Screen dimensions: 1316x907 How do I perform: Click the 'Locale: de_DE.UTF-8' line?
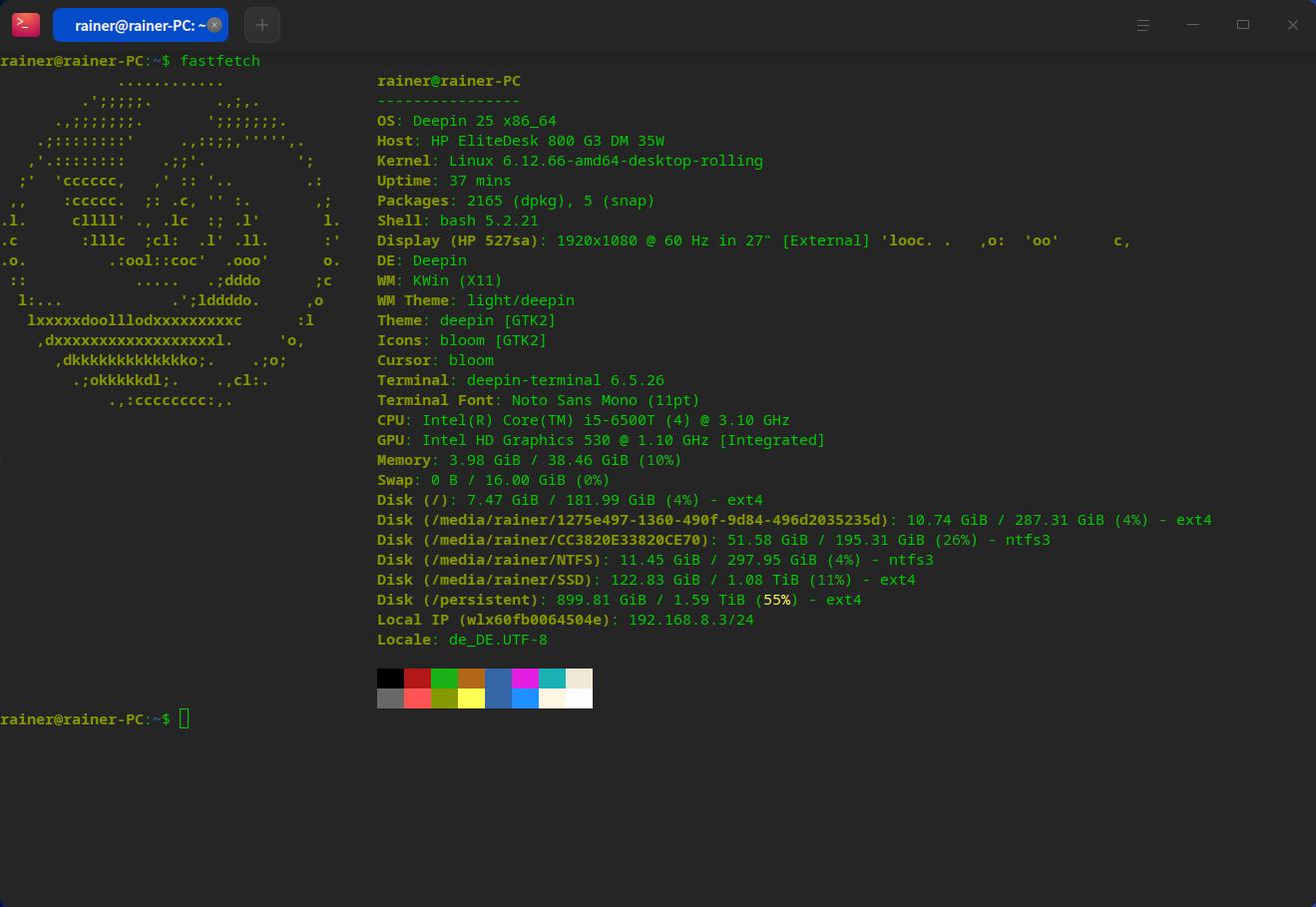(x=462, y=640)
